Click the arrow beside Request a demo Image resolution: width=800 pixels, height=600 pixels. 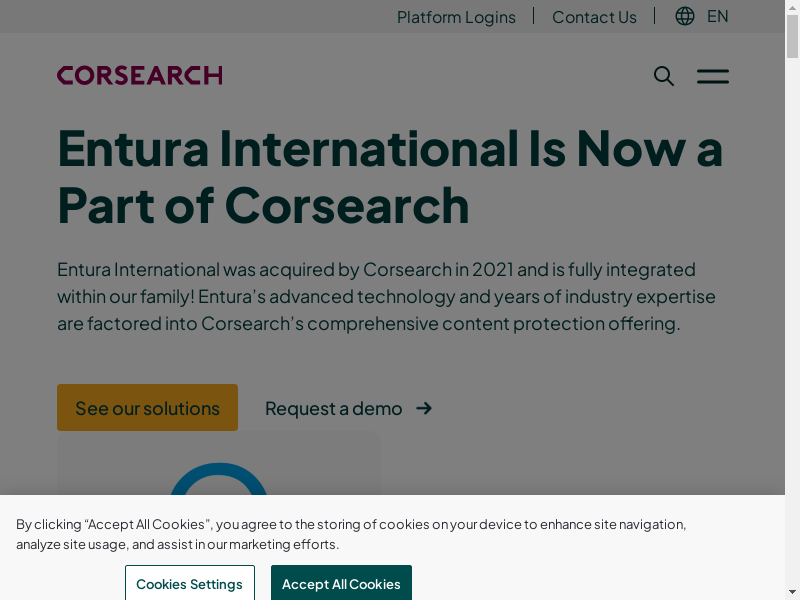tap(424, 408)
